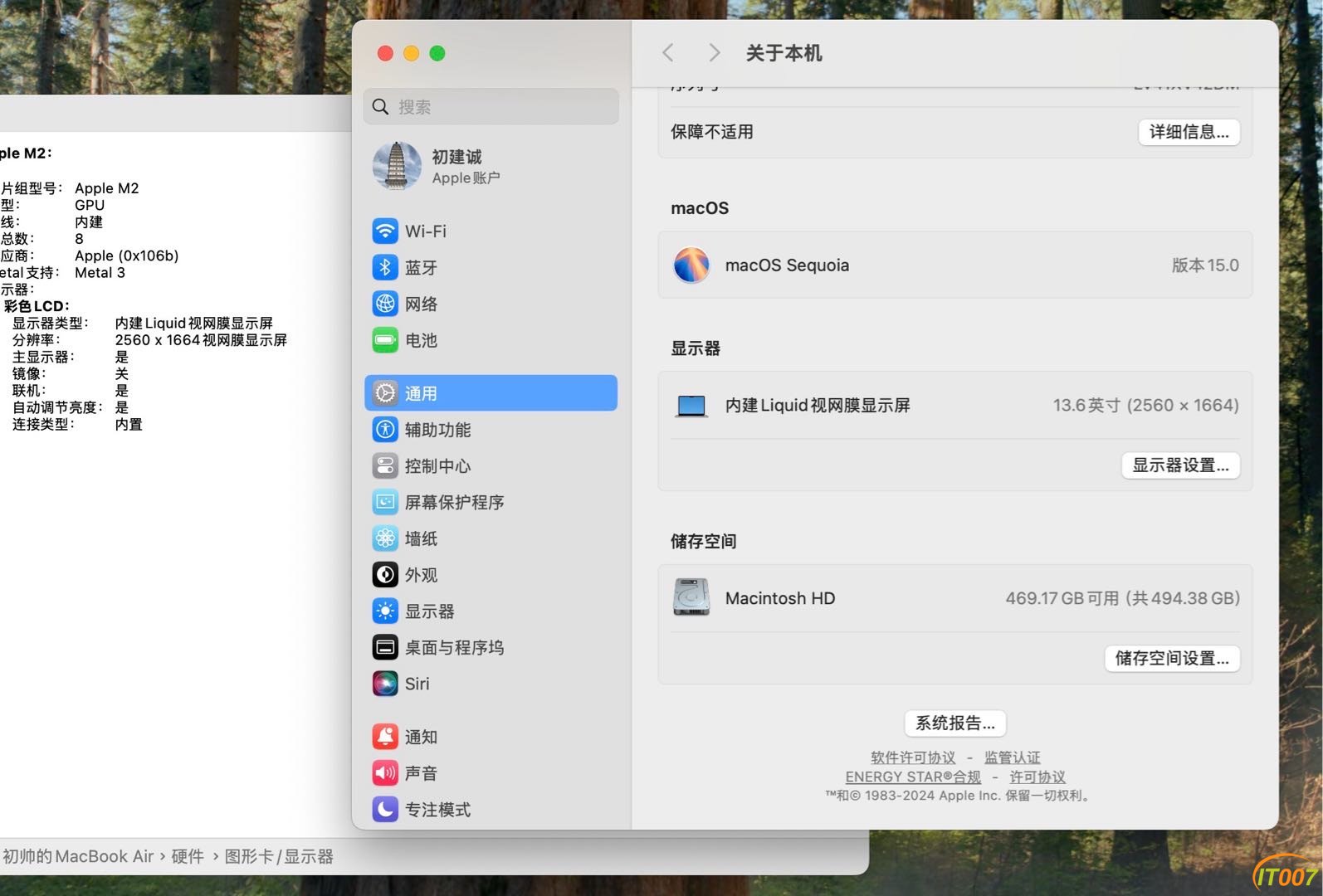Select the 专注模式 sidebar label
The image size is (1323, 896).
tap(437, 809)
